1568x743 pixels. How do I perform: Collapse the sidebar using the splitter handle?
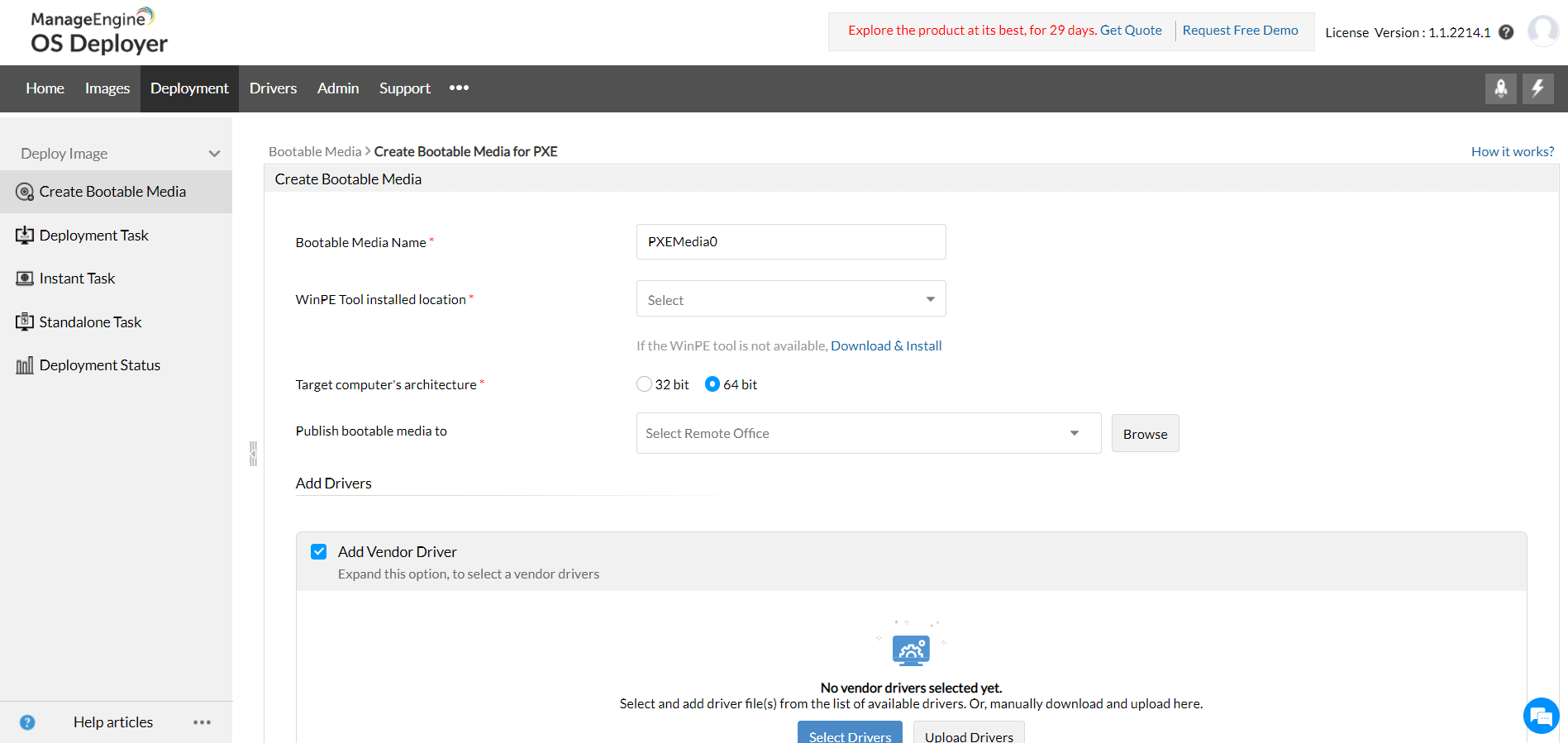coord(253,454)
